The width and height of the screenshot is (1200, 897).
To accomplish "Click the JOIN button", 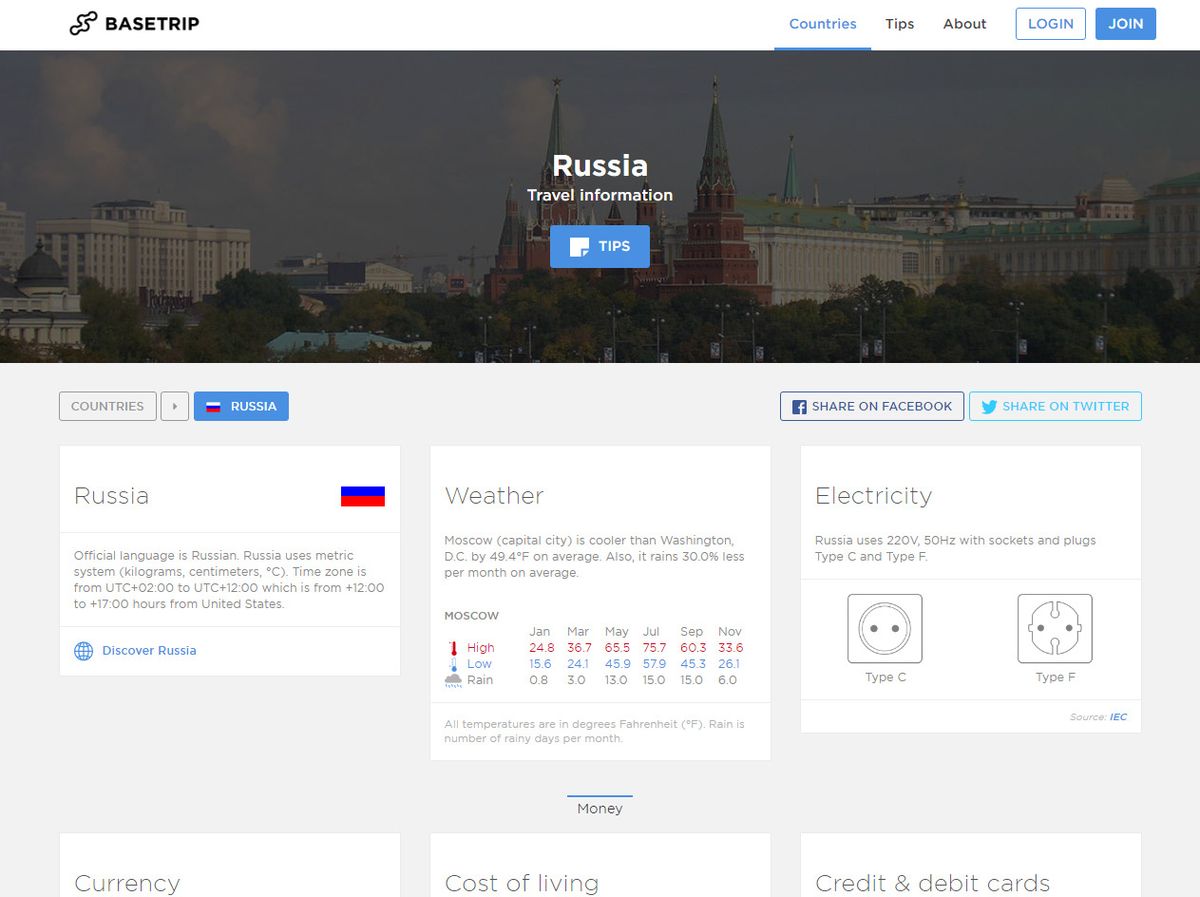I will click(1125, 23).
